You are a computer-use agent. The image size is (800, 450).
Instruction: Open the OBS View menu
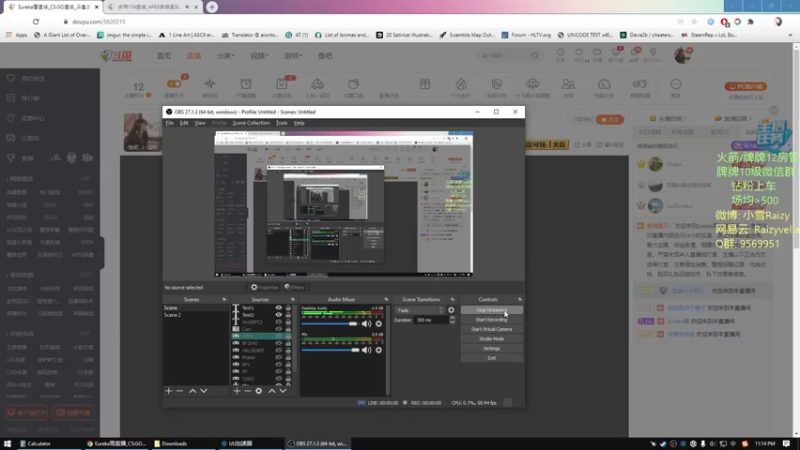click(200, 123)
